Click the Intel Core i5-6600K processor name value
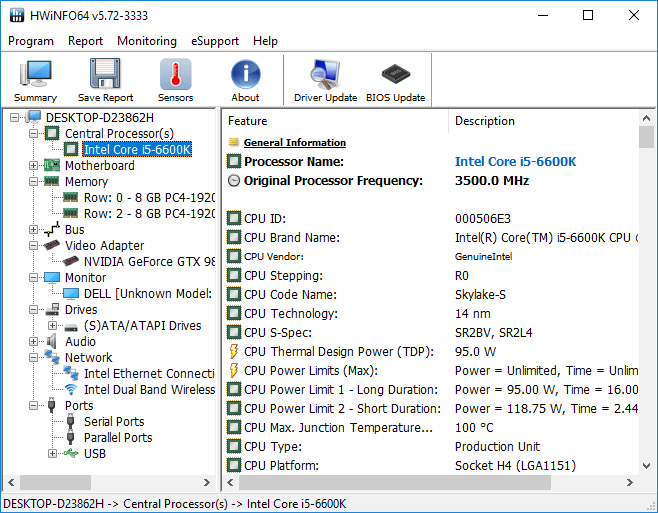This screenshot has width=658, height=513. click(x=515, y=161)
